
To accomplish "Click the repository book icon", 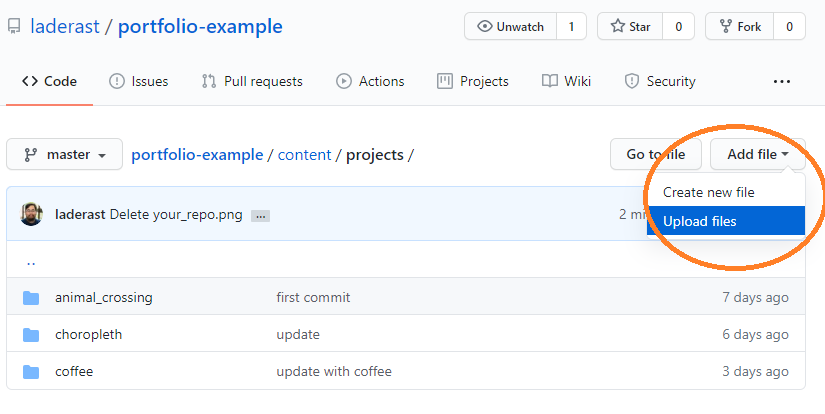I will pos(14,27).
